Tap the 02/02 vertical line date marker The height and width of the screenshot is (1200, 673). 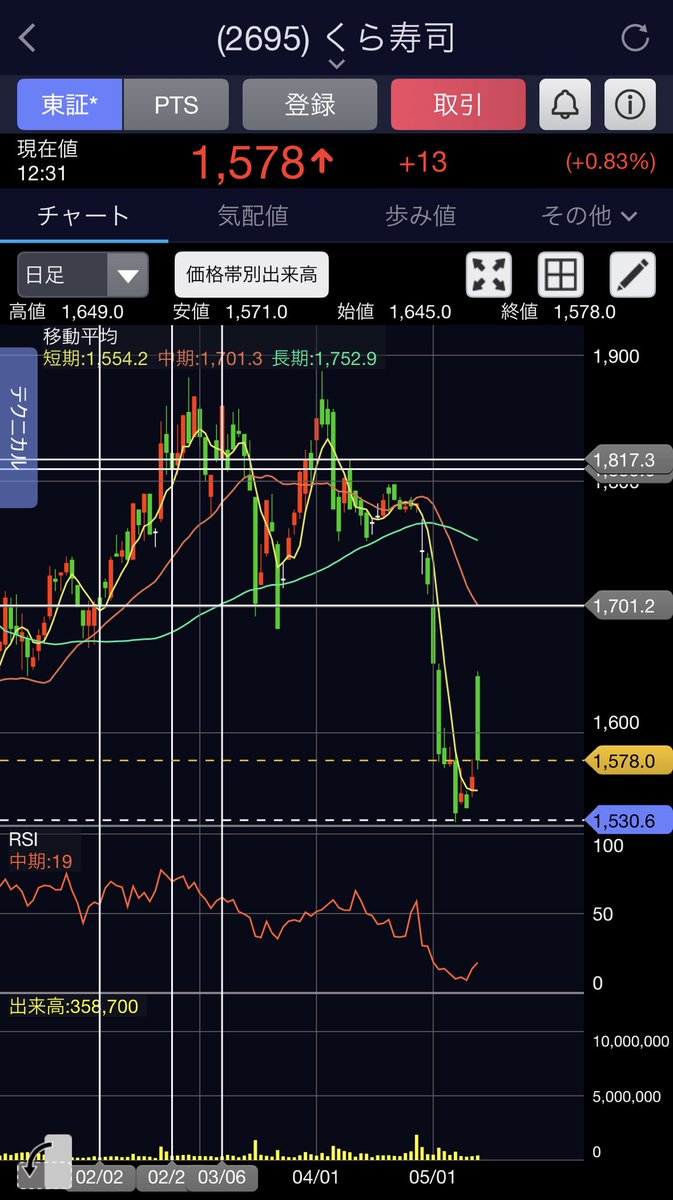(99, 1177)
